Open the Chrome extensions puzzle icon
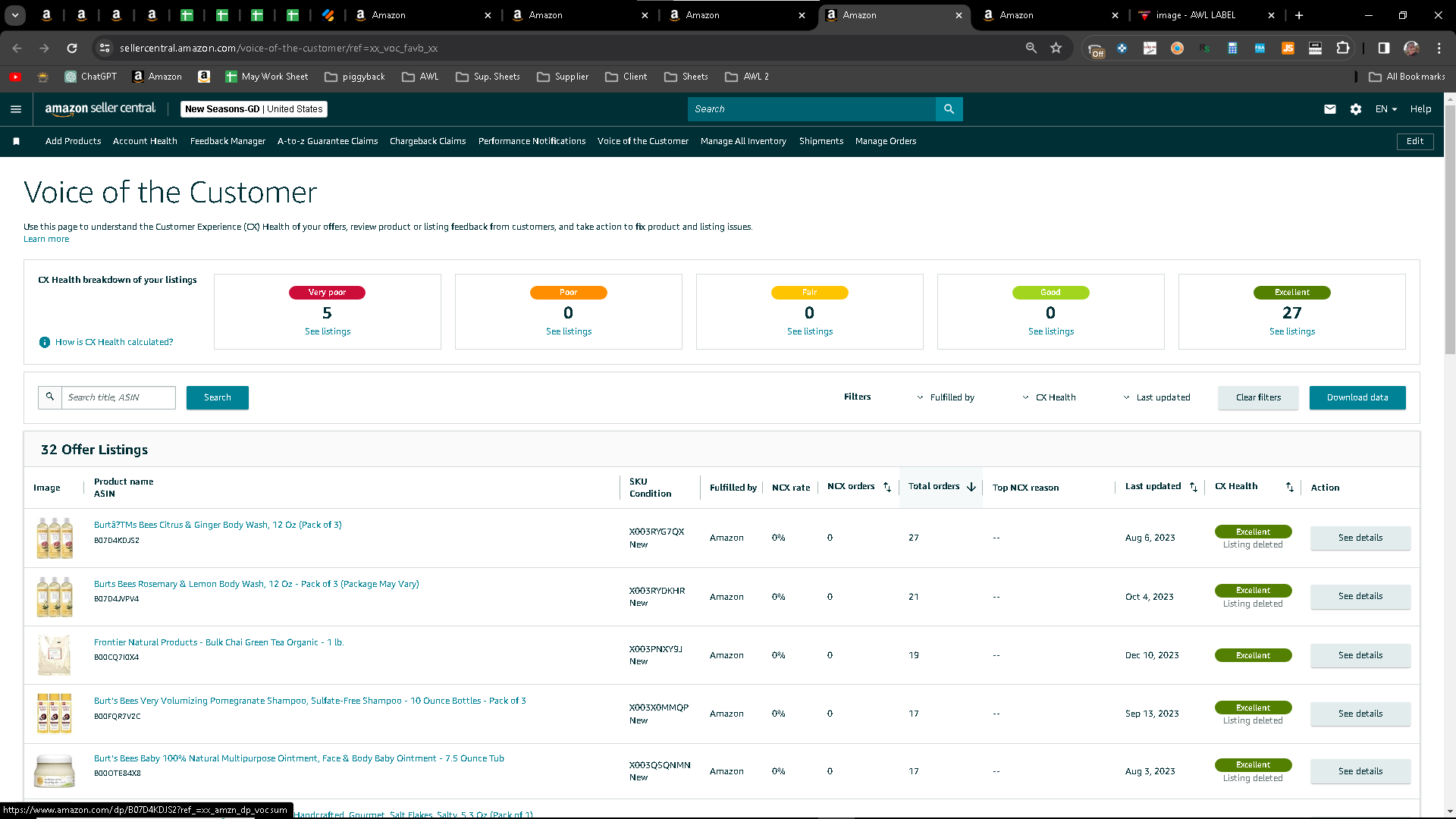This screenshot has width=1456, height=819. click(x=1343, y=48)
